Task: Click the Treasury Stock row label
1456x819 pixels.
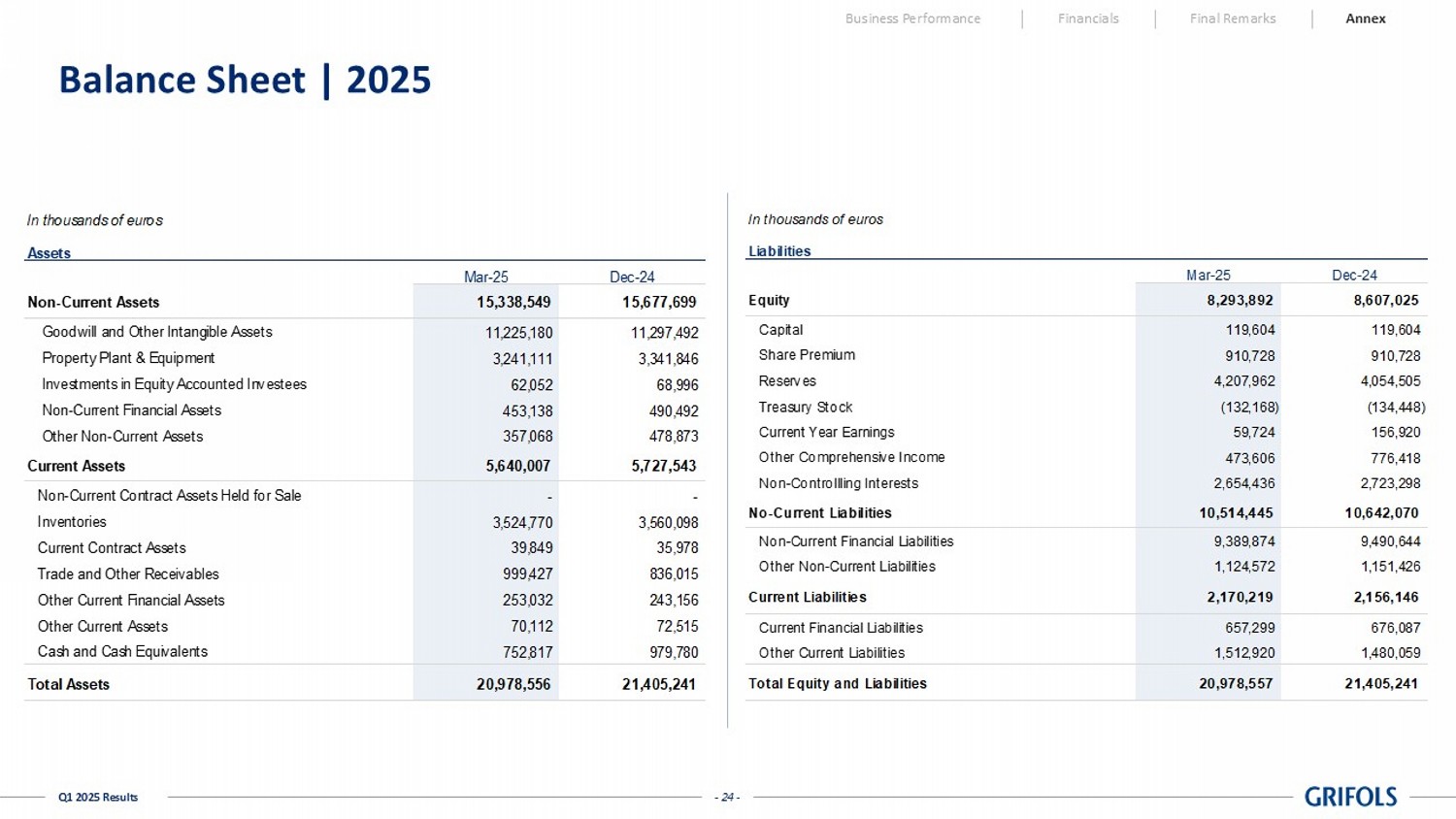Action: click(x=806, y=408)
